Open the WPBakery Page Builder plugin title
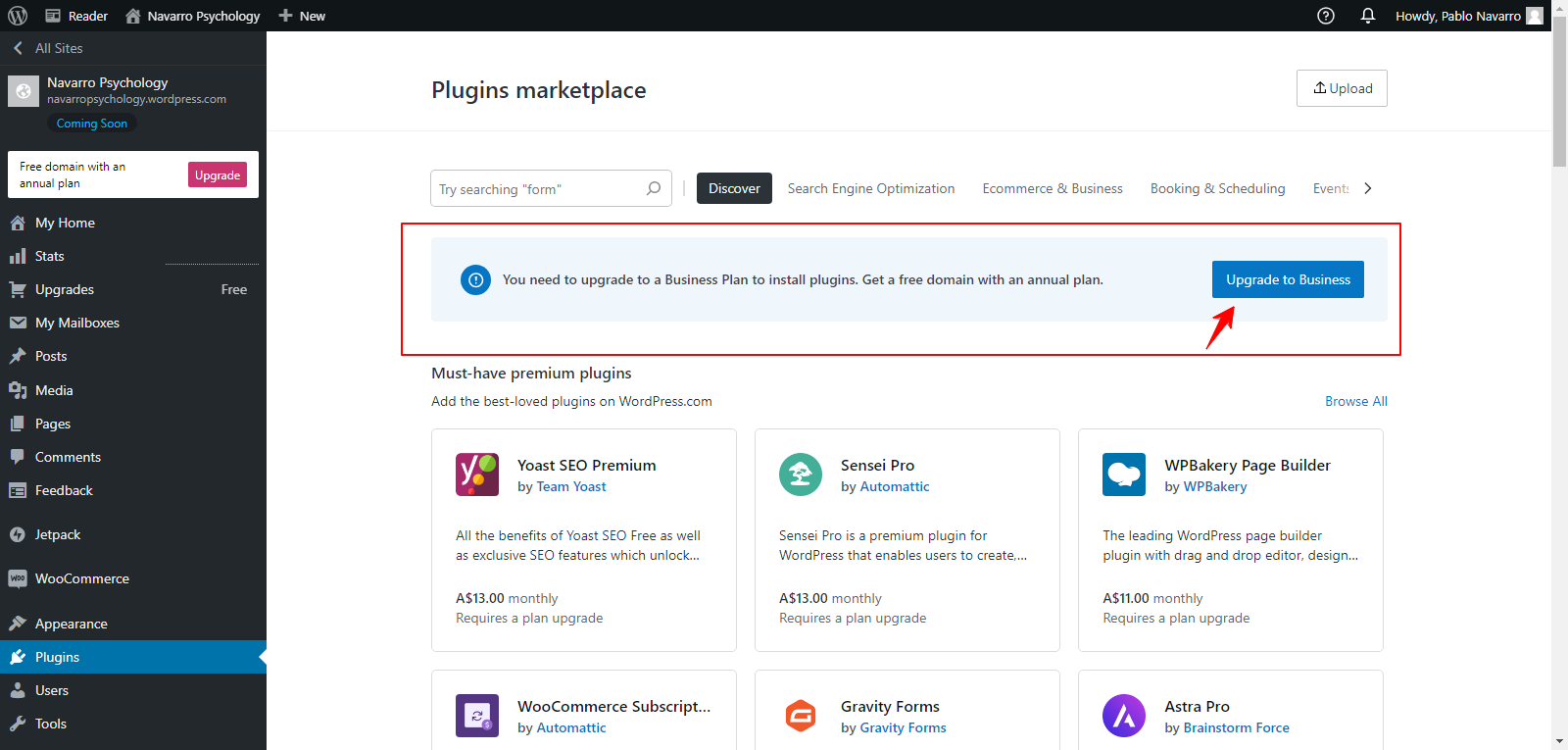This screenshot has height=750, width=1568. (x=1248, y=465)
